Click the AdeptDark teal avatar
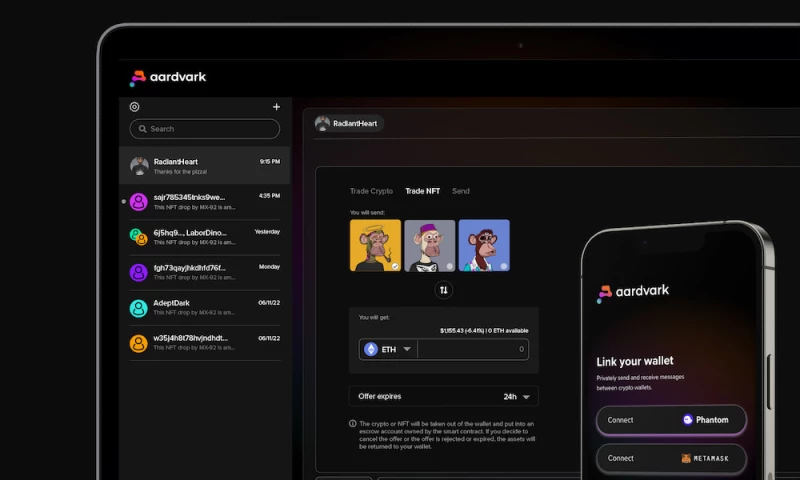This screenshot has width=800, height=480. pos(139,308)
